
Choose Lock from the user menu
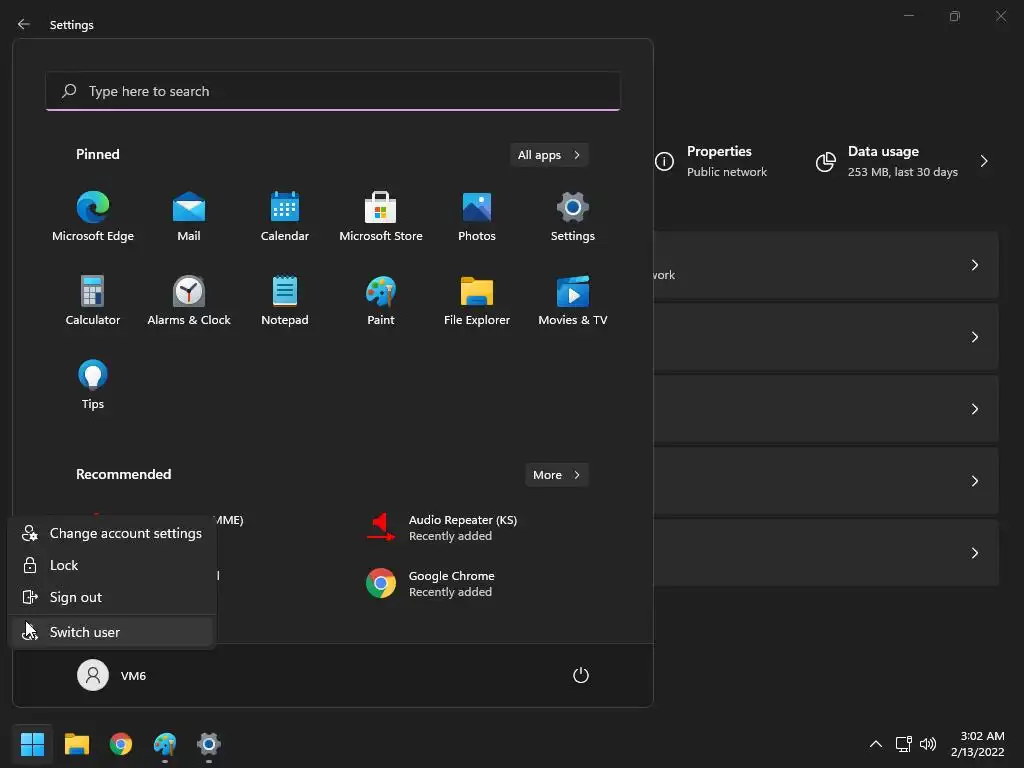[x=112, y=566]
